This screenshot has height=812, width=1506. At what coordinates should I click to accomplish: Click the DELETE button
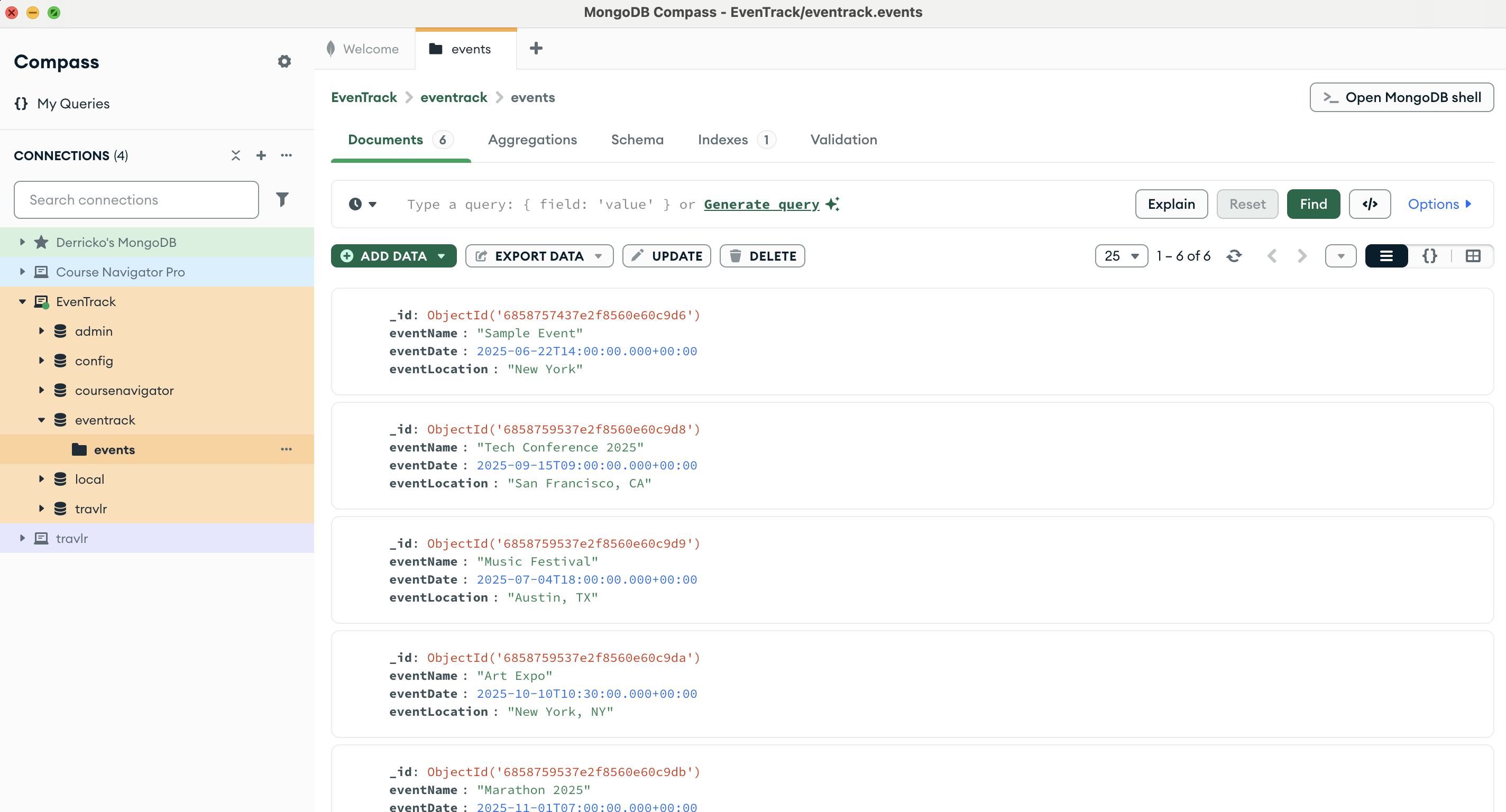click(x=762, y=256)
